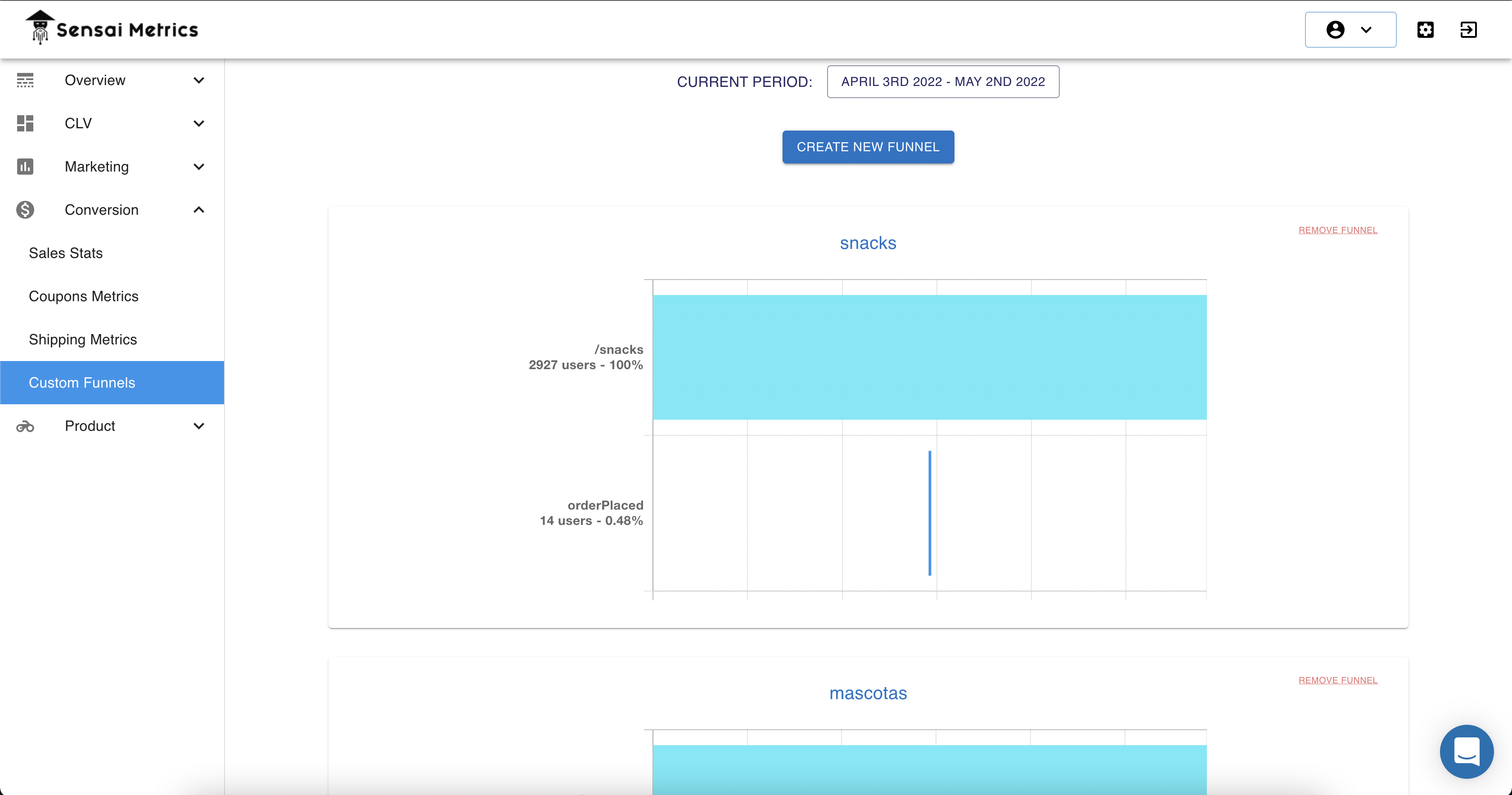
Task: Click '14 users - 0.48%' label
Action: pos(591,521)
